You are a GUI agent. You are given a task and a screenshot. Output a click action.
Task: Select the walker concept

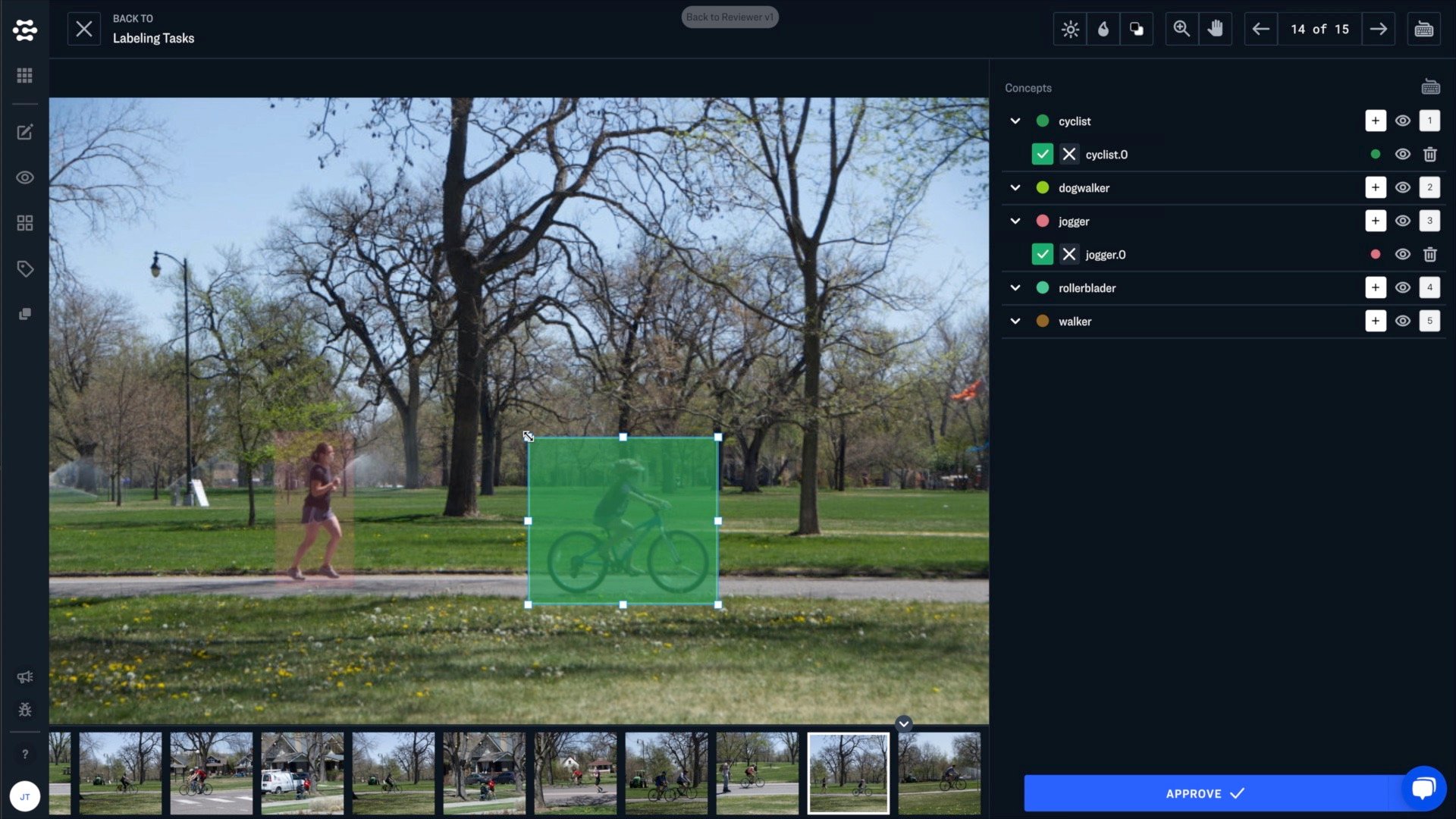(x=1075, y=322)
